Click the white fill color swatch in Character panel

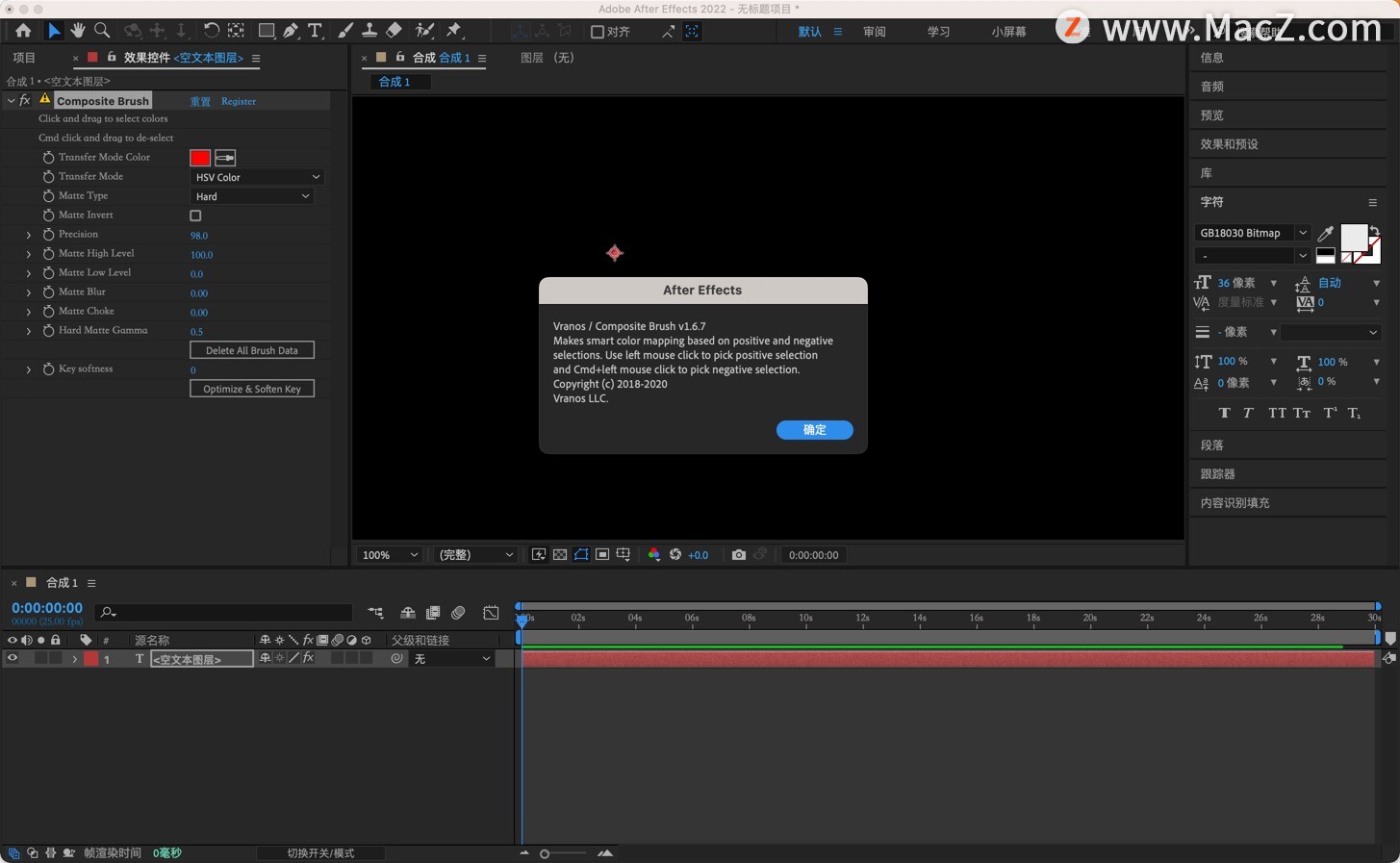(x=1353, y=237)
